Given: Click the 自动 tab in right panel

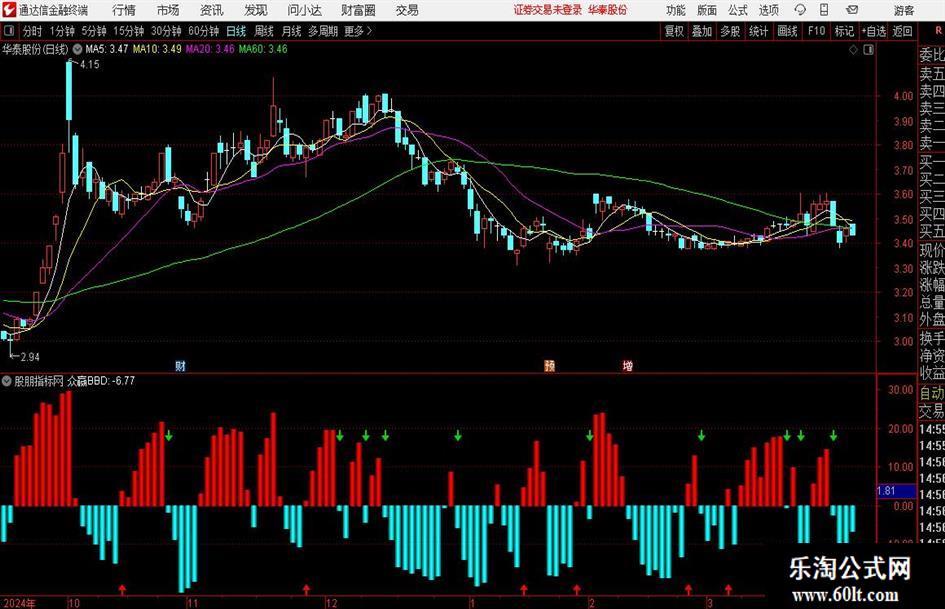Looking at the screenshot, I should point(932,393).
